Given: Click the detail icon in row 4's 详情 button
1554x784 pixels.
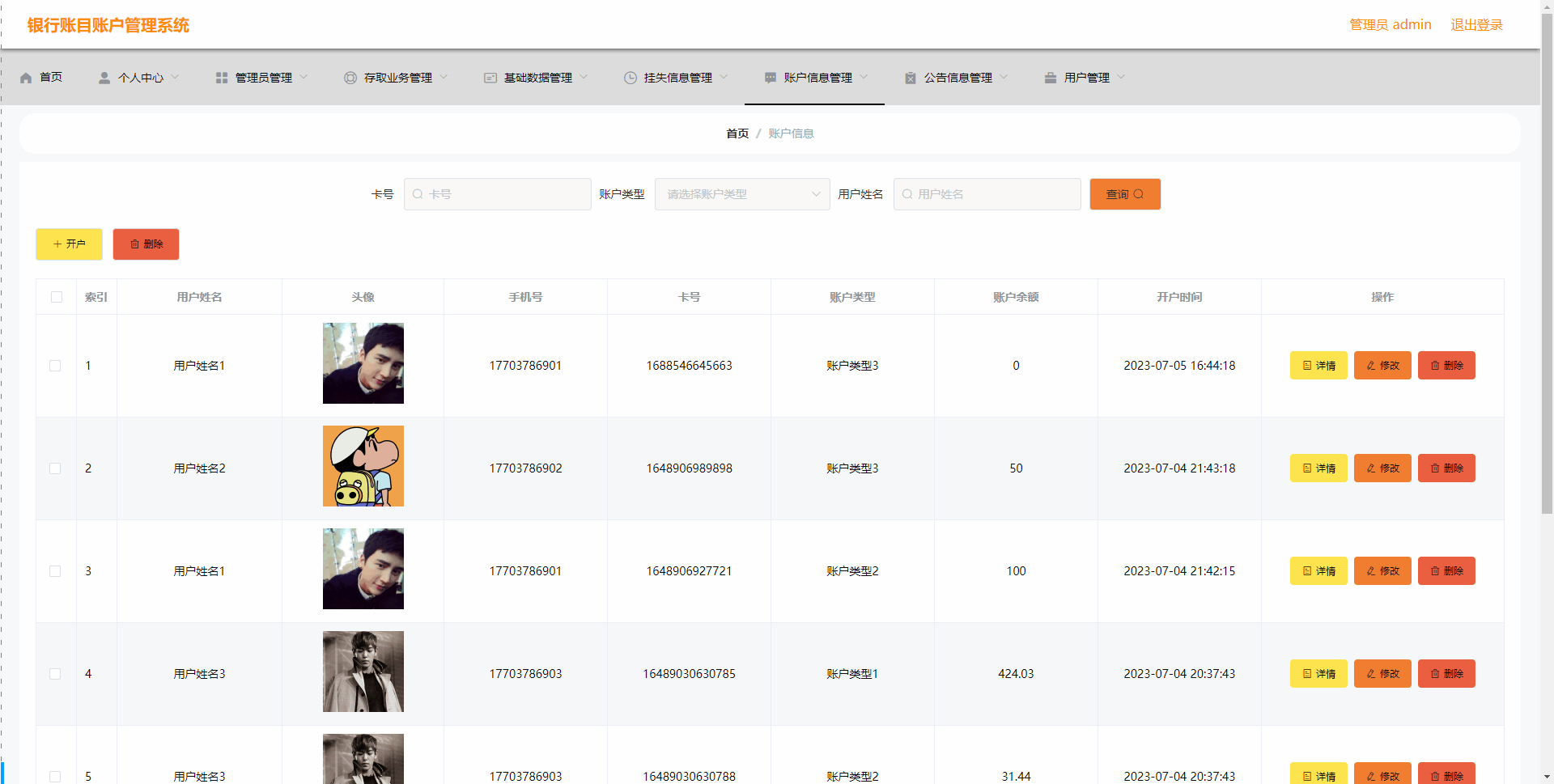Looking at the screenshot, I should click(x=1307, y=674).
